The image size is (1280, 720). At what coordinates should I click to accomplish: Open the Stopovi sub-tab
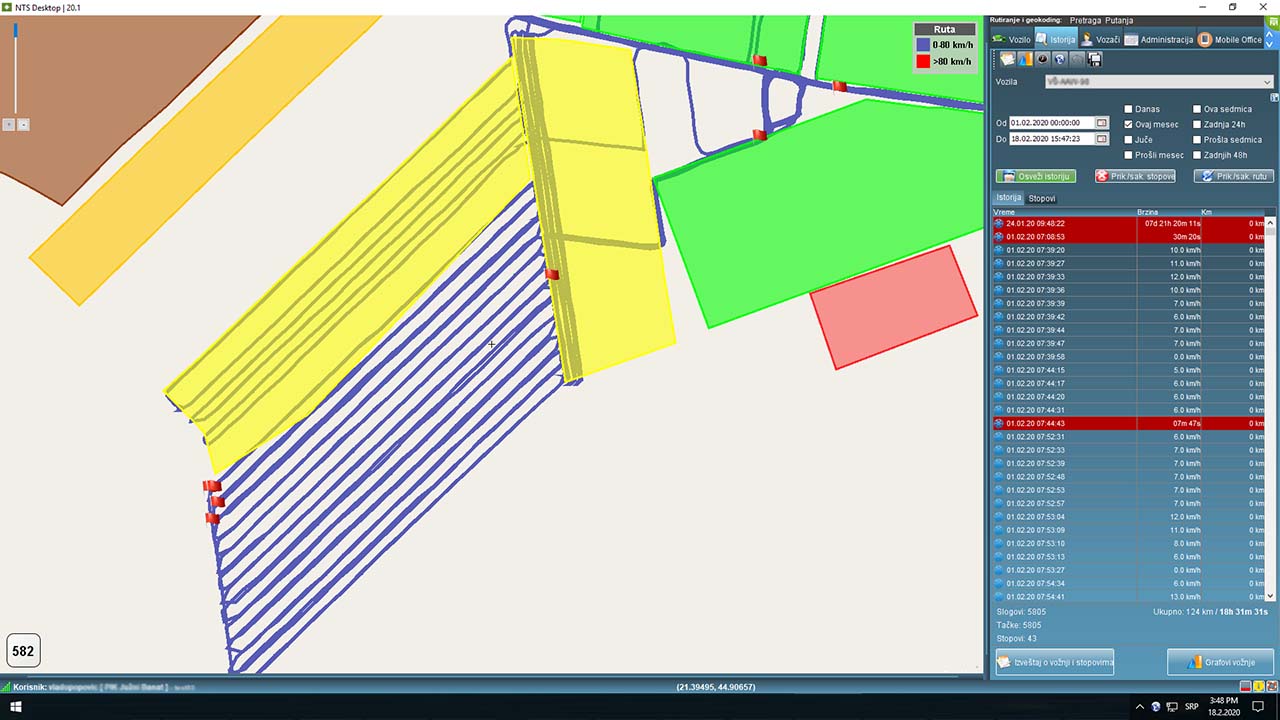[x=1041, y=198]
